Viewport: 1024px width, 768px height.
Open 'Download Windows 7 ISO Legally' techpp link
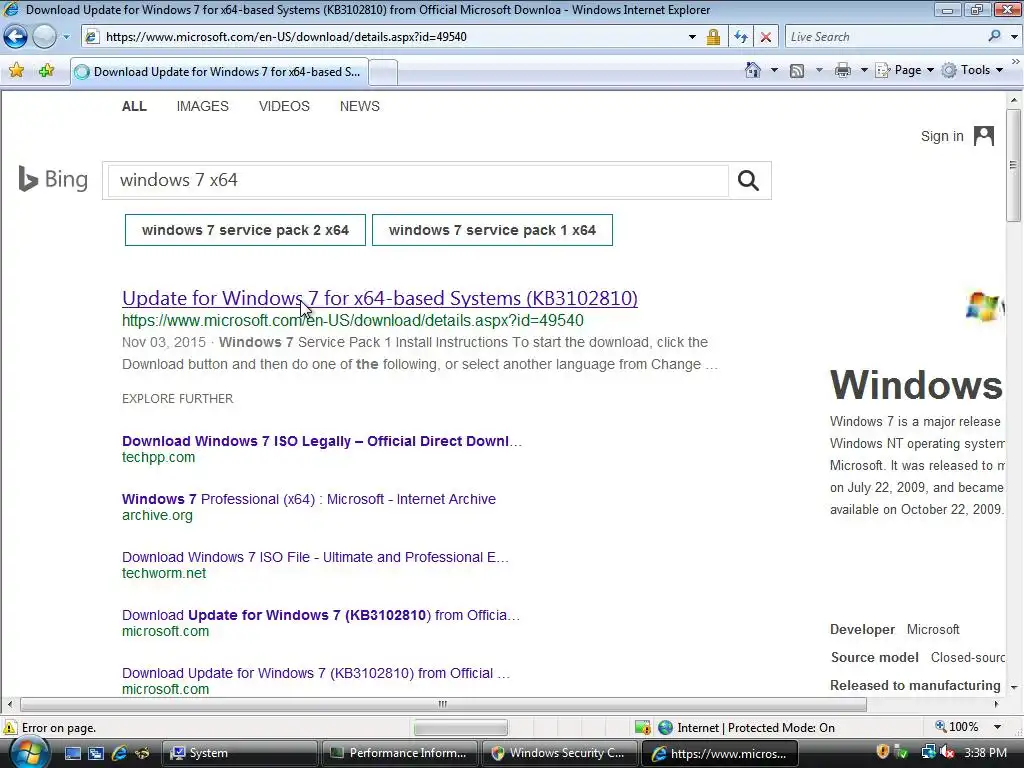click(x=321, y=441)
